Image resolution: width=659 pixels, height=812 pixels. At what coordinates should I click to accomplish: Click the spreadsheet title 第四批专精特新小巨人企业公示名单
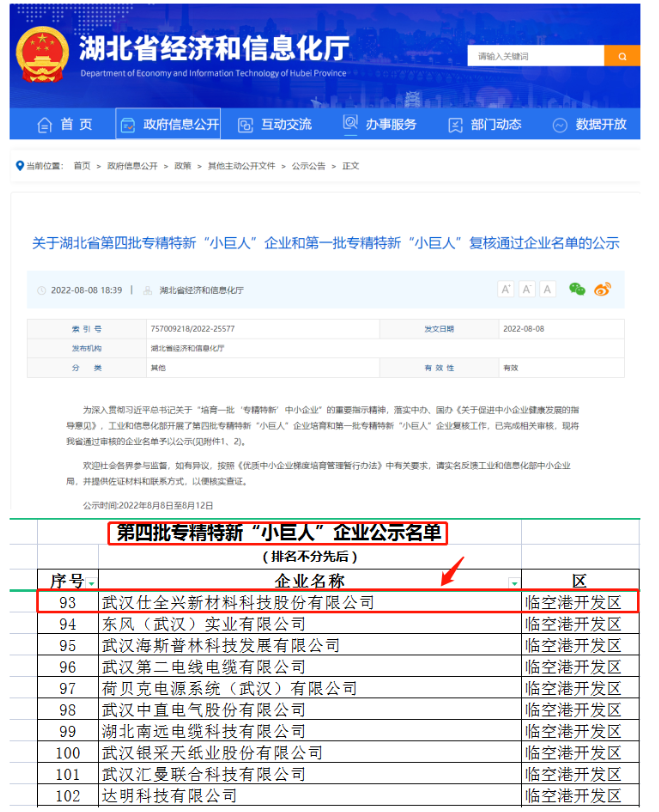point(278,533)
